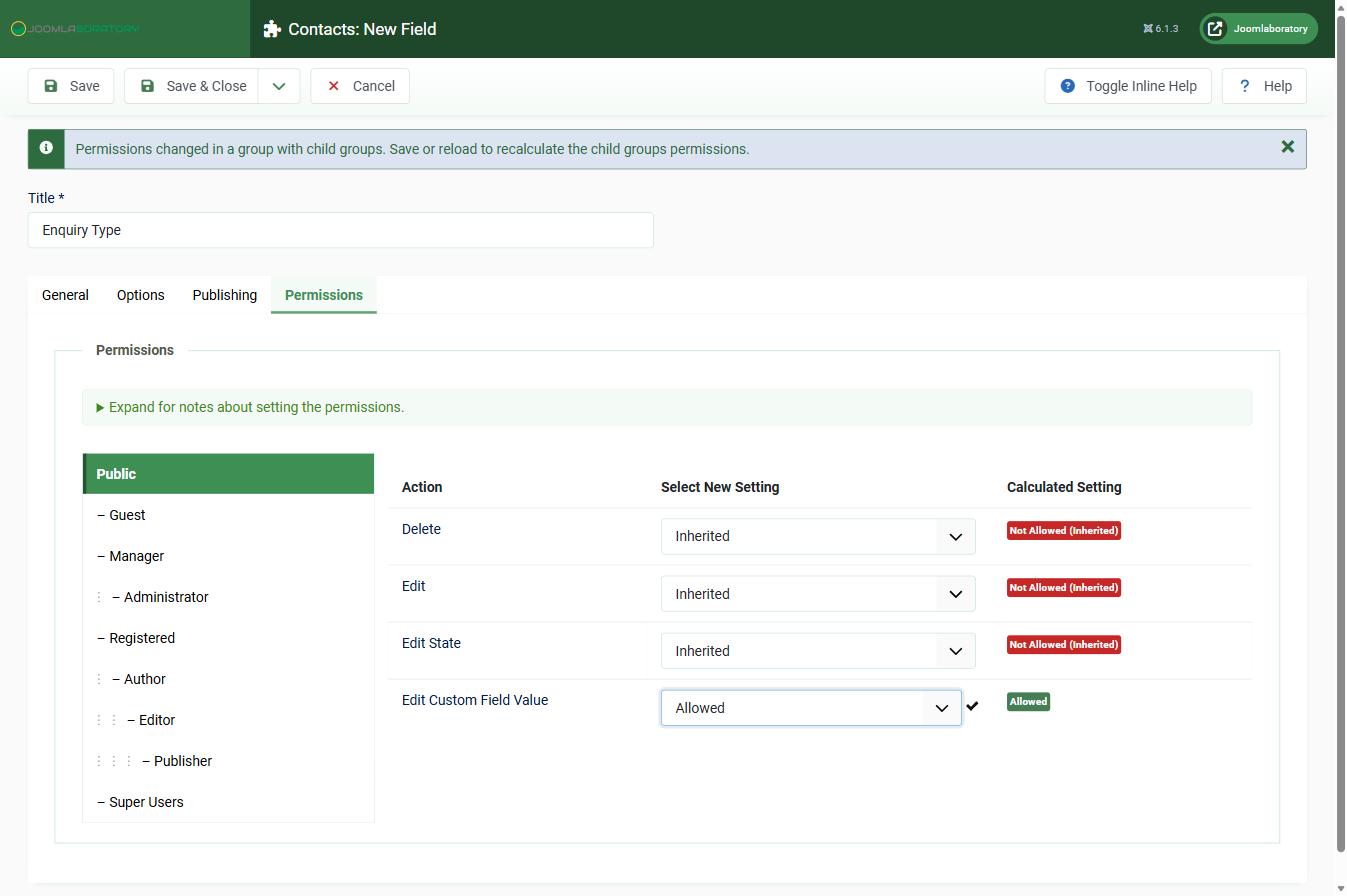Select the Registered user group
This screenshot has height=896, width=1347.
pos(229,638)
